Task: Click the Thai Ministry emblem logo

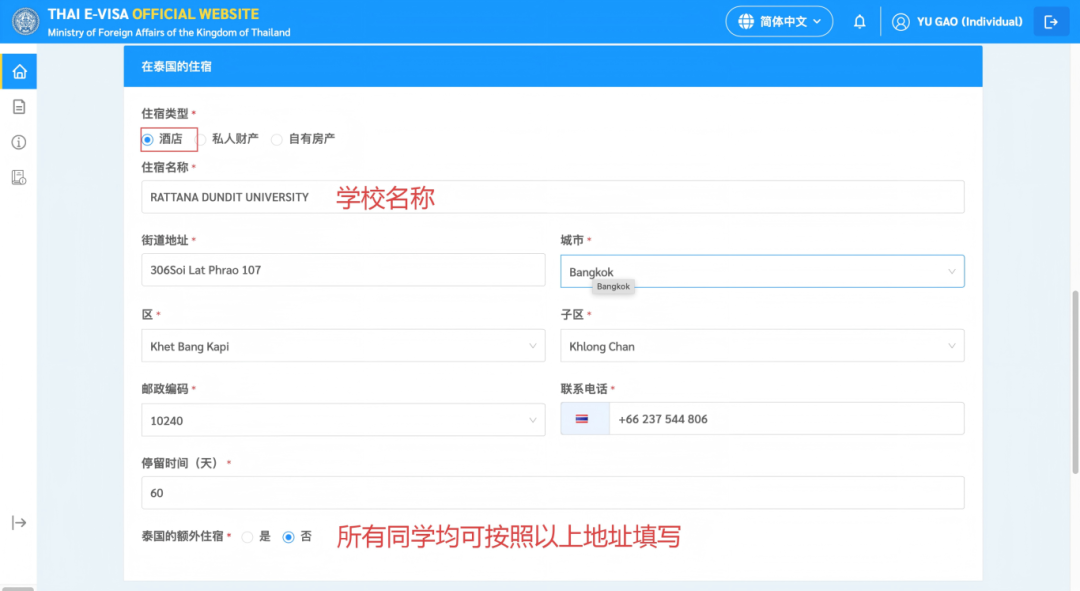Action: pyautogui.click(x=25, y=22)
